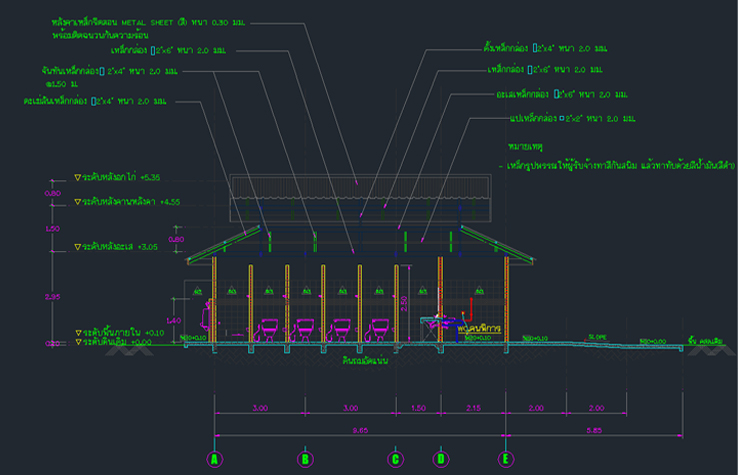Select the magenta 1.50 vertical dimension on left
The width and height of the screenshot is (738, 475).
pos(52,229)
